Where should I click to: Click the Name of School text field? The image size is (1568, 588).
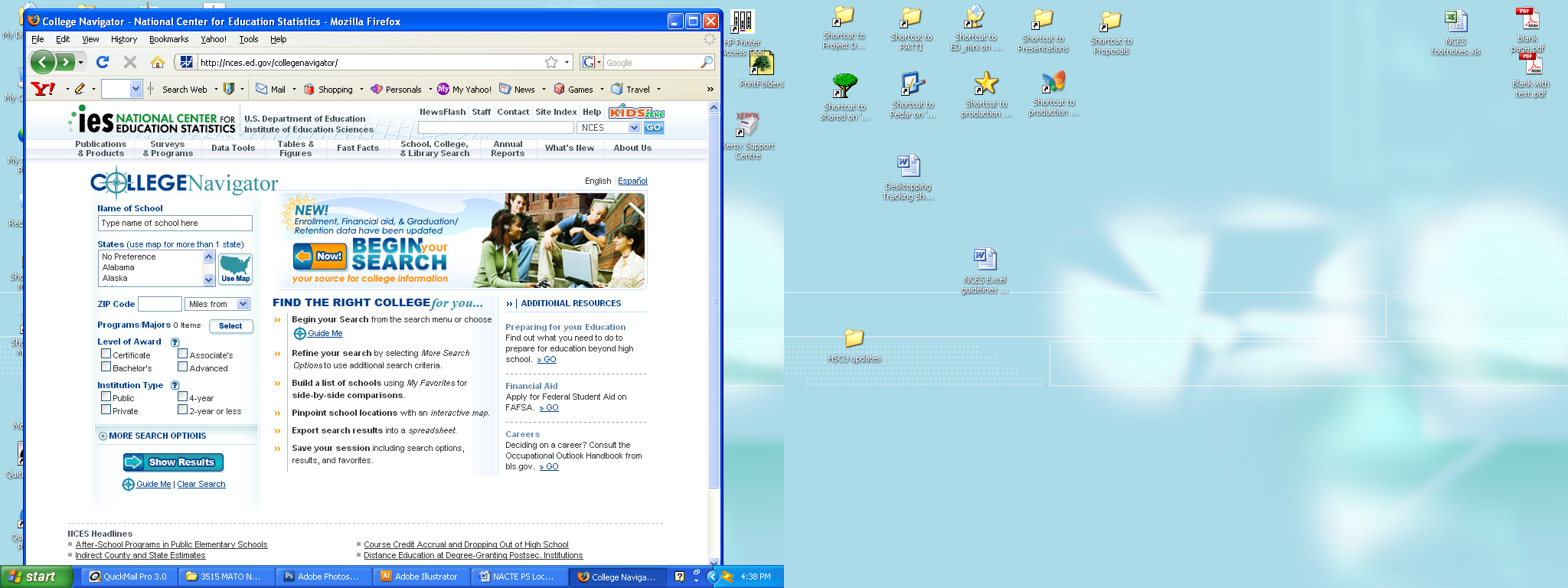pyautogui.click(x=175, y=223)
